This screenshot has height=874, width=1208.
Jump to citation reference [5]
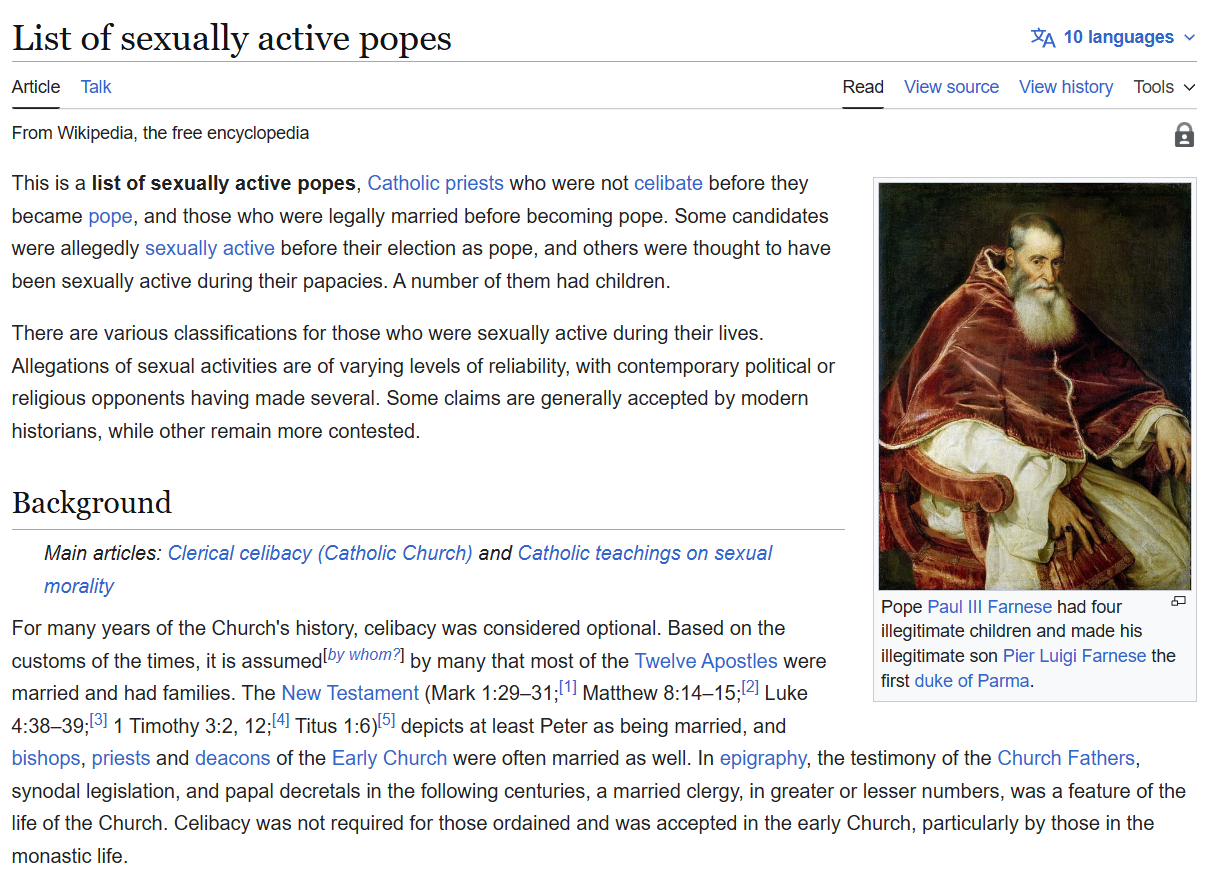coord(387,720)
